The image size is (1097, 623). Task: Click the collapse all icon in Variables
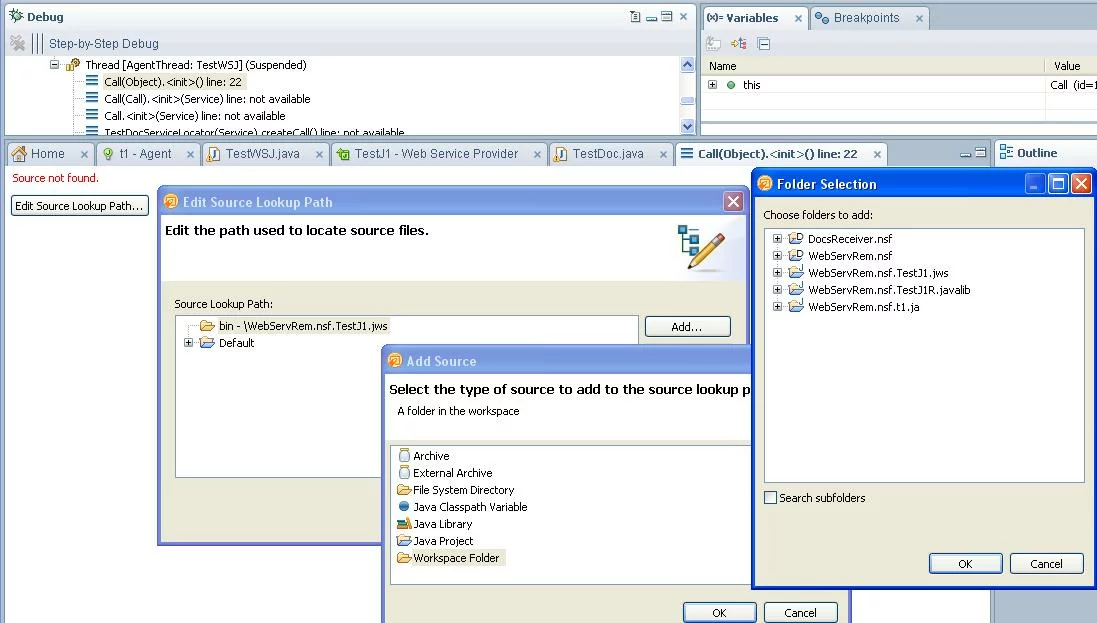coord(764,43)
